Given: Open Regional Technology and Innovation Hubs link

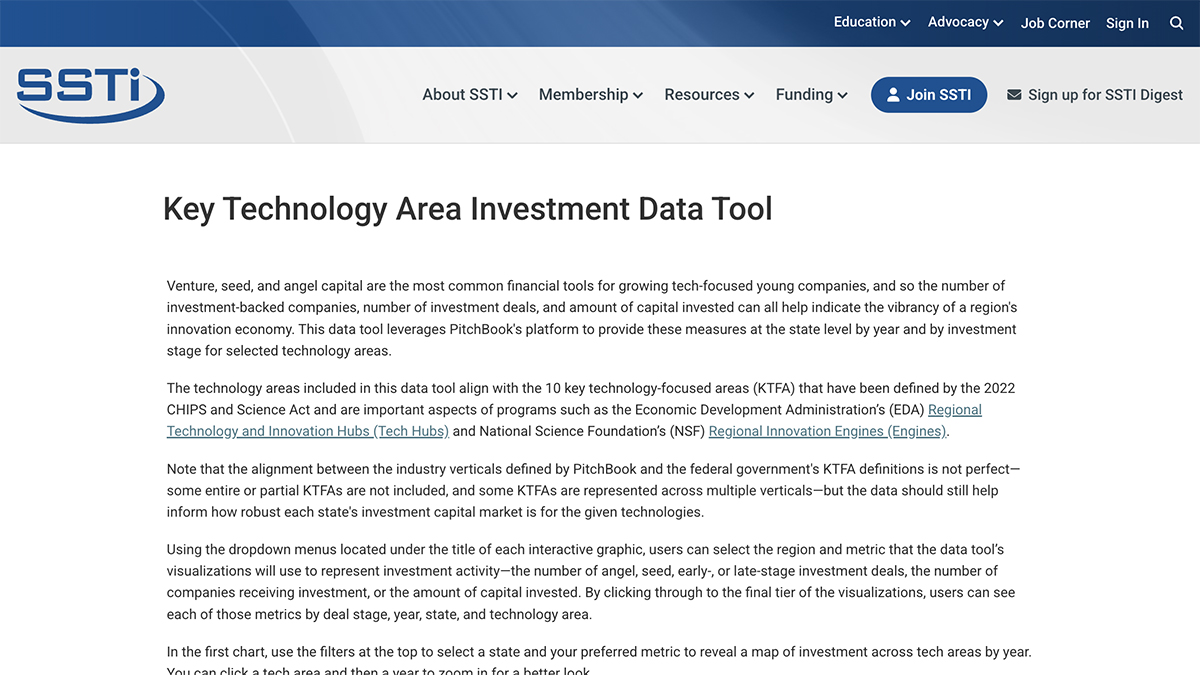Looking at the screenshot, I should pos(308,431).
